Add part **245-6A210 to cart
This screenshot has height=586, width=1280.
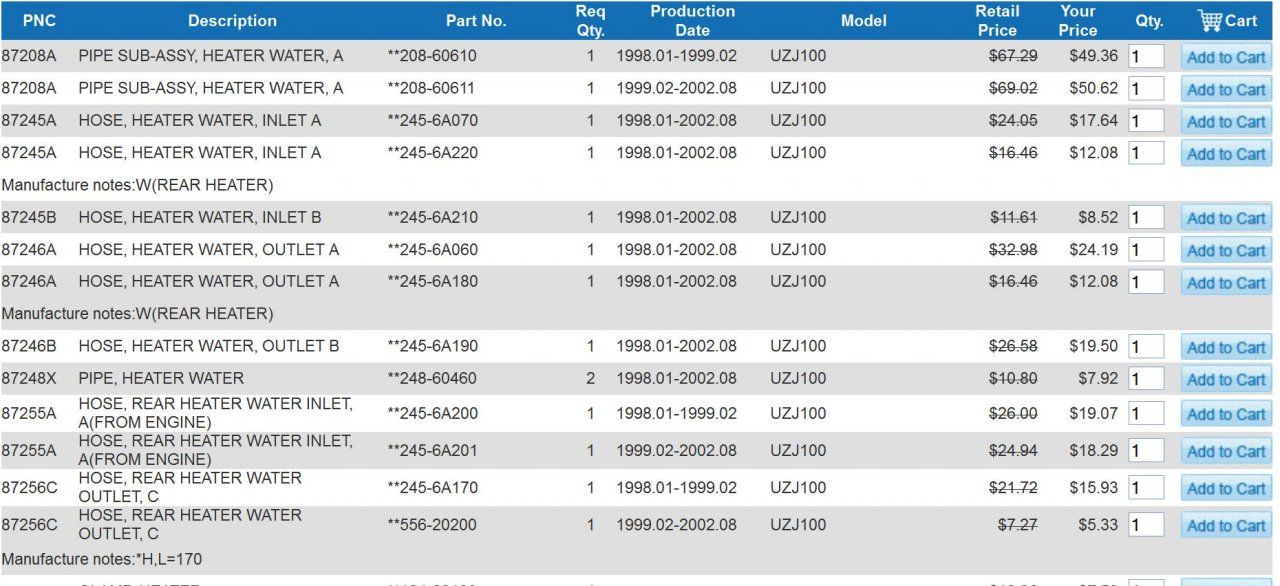[1226, 218]
